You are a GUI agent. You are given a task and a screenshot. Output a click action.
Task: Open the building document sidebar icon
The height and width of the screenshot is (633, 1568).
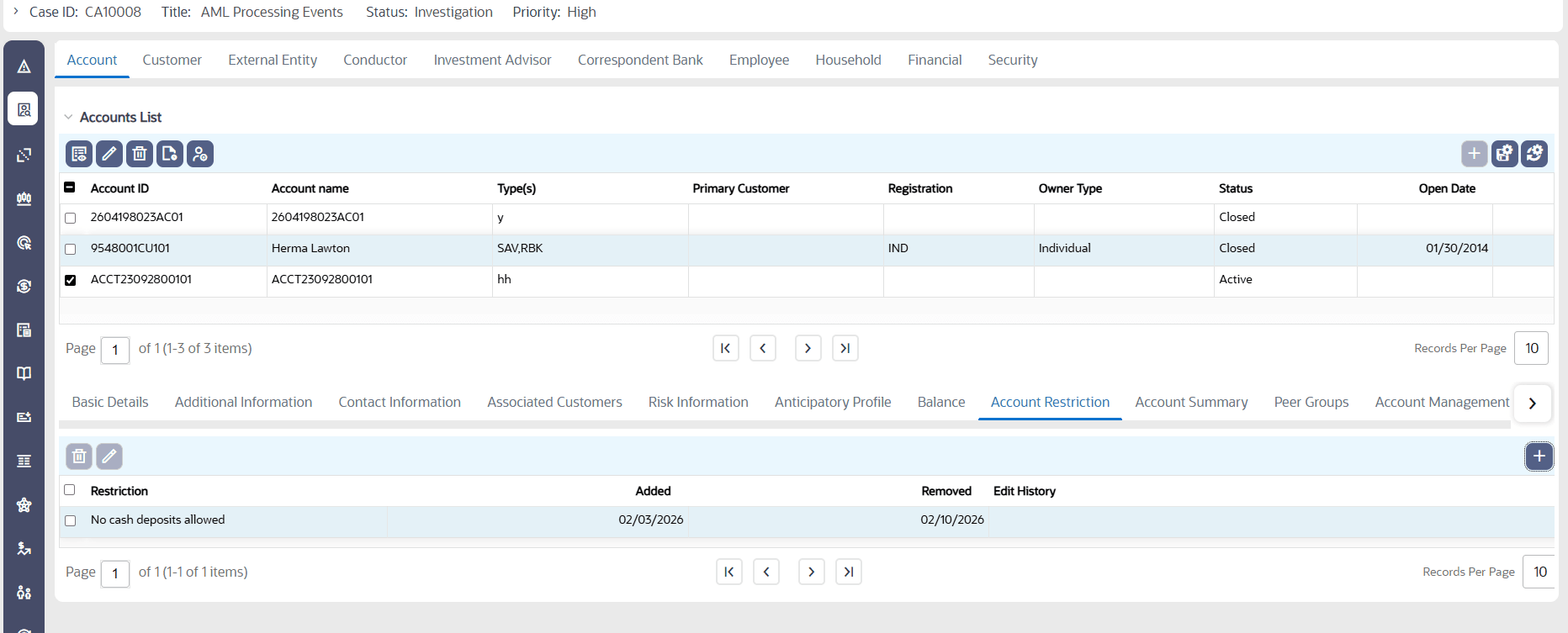(x=24, y=330)
